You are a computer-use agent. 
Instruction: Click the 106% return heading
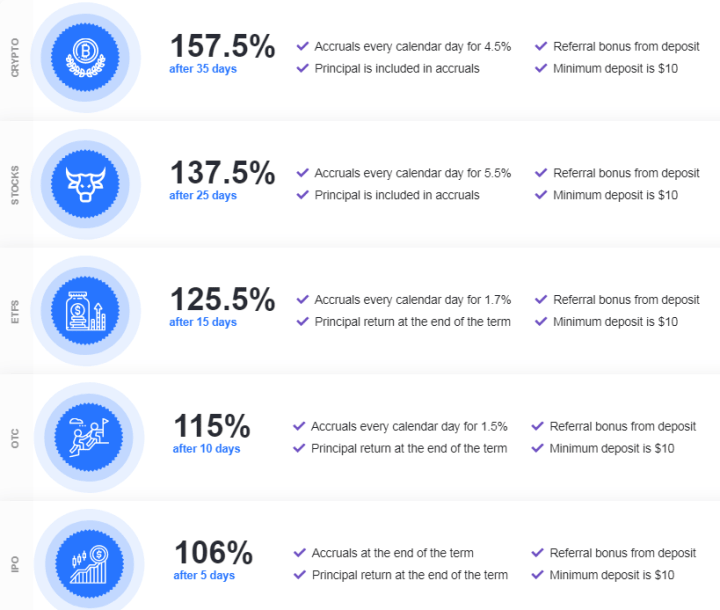(213, 552)
